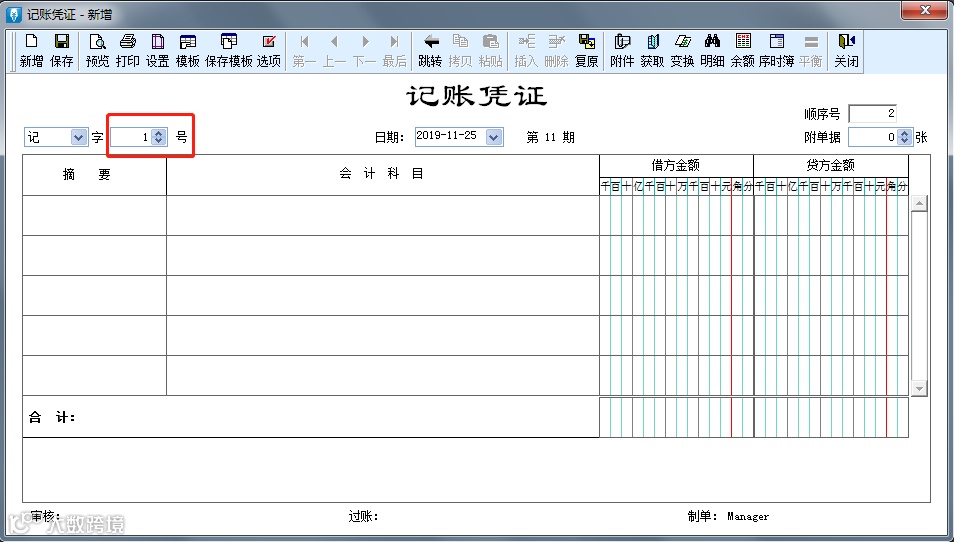Click the 过账 label
The height and width of the screenshot is (542, 954).
point(363,516)
